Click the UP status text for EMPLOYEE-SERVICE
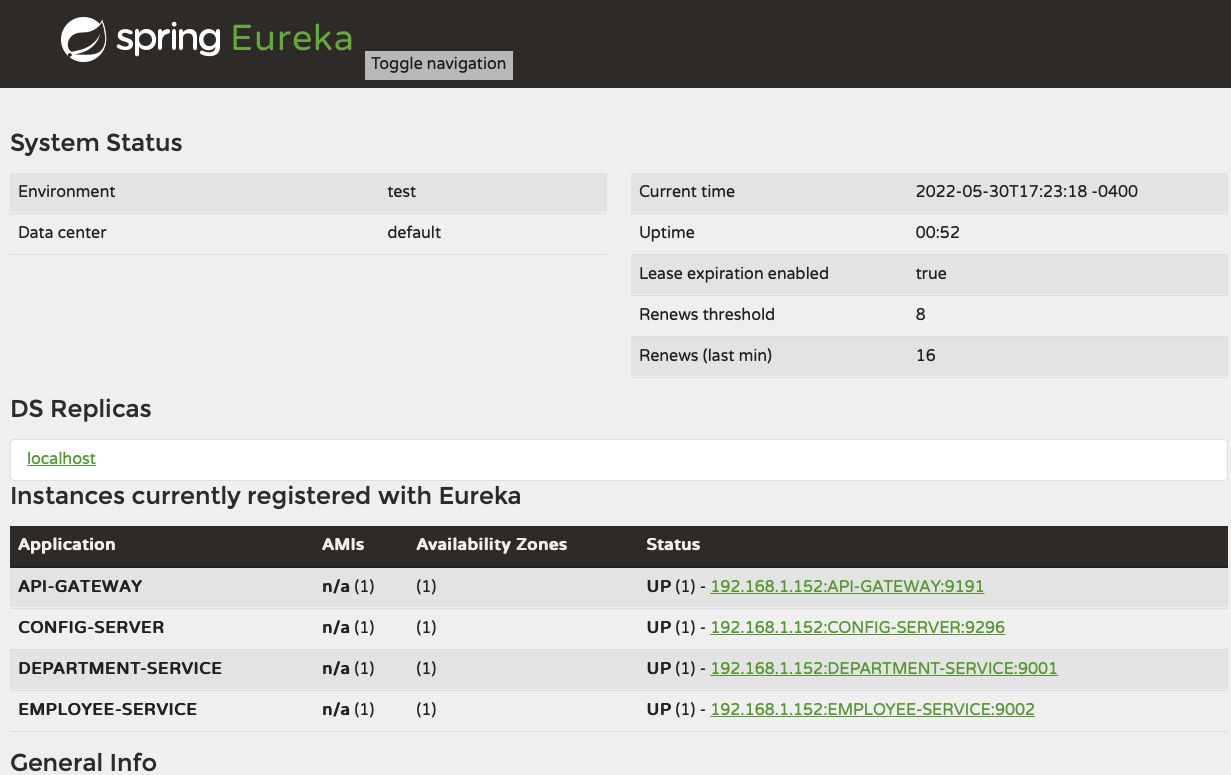 point(659,709)
